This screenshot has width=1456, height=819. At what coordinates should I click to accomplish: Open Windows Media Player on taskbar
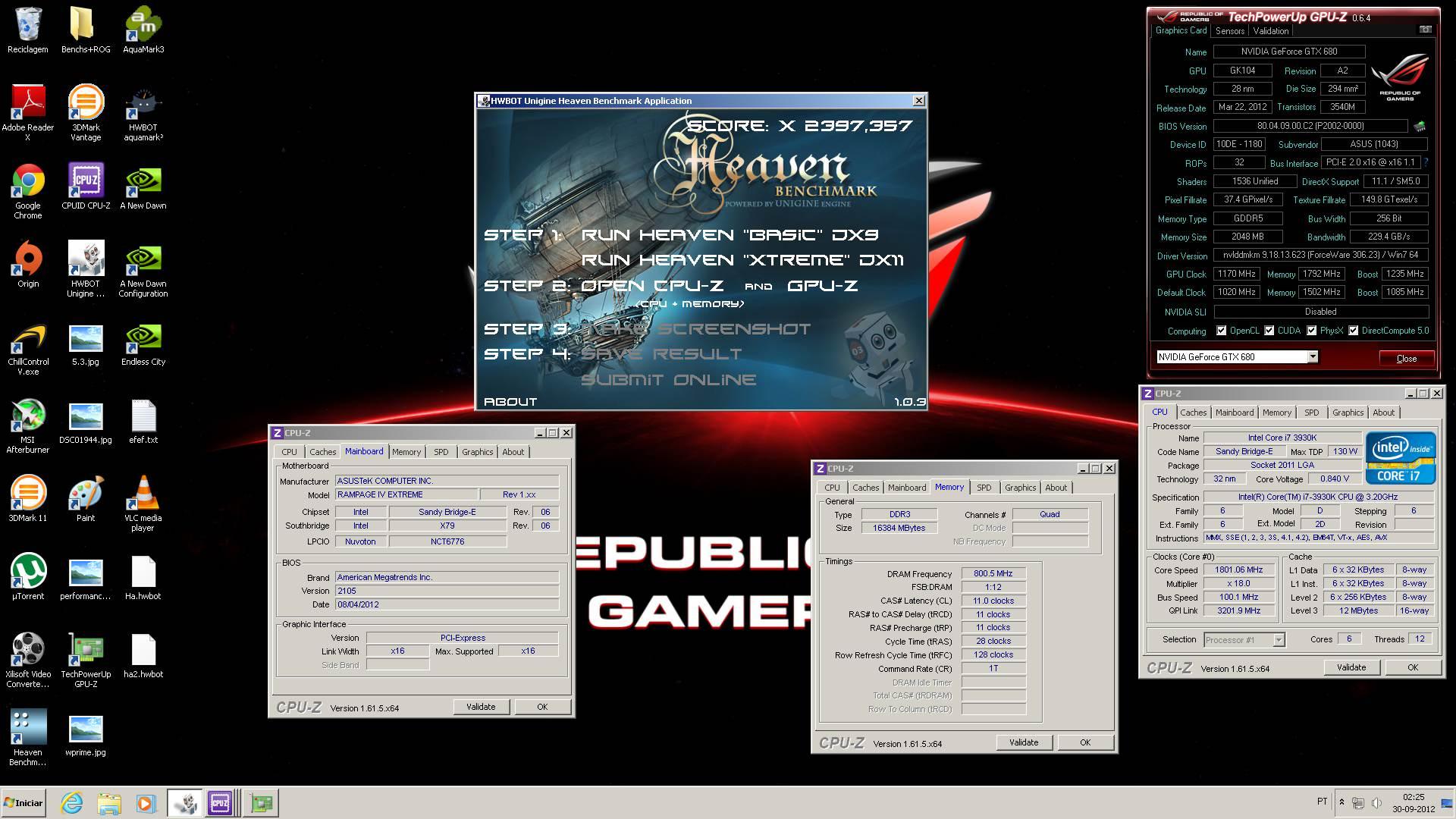146,802
